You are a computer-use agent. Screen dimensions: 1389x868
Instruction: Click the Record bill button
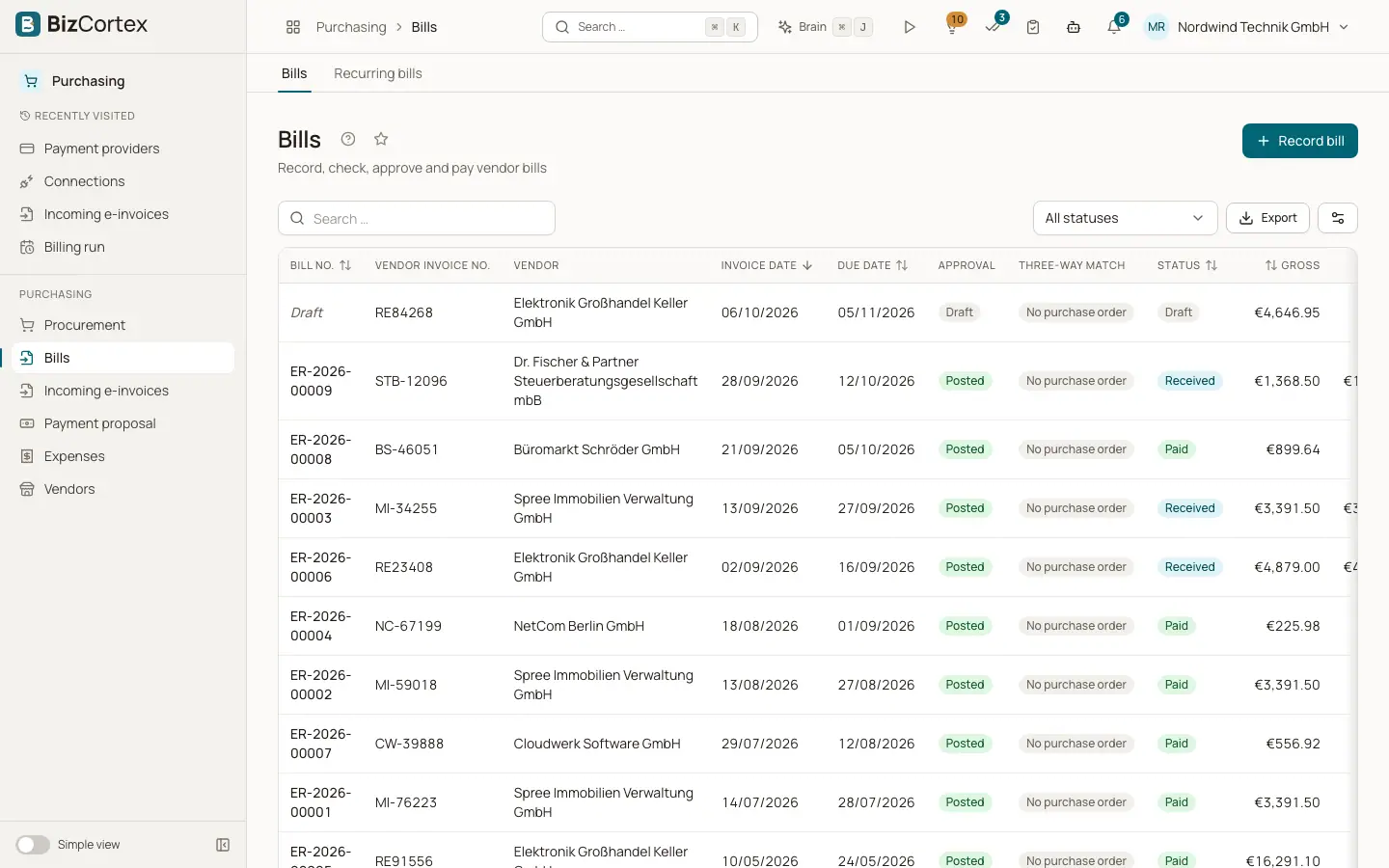pyautogui.click(x=1299, y=141)
